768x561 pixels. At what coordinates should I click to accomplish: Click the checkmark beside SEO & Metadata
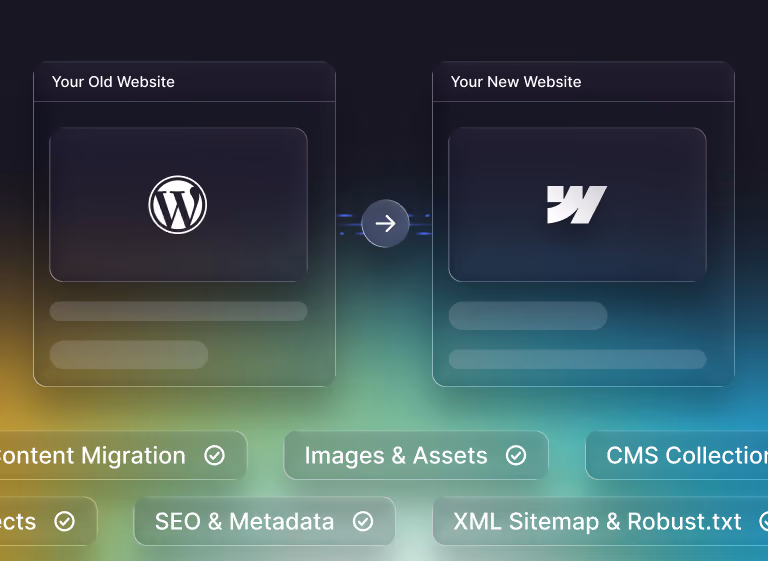click(x=363, y=521)
